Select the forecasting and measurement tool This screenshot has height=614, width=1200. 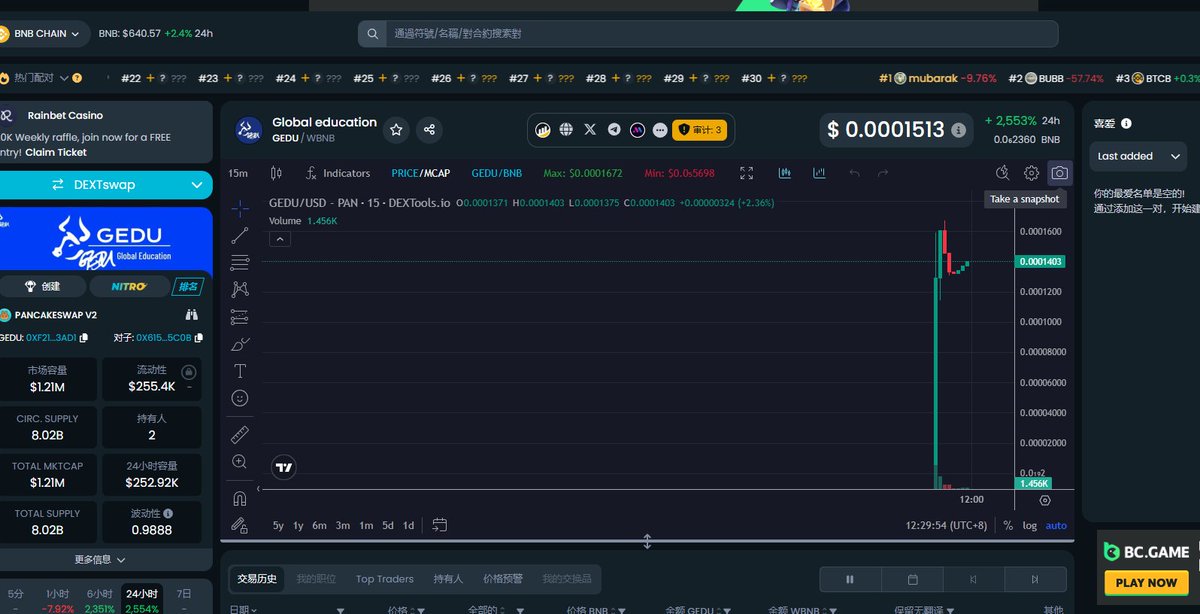coord(240,317)
